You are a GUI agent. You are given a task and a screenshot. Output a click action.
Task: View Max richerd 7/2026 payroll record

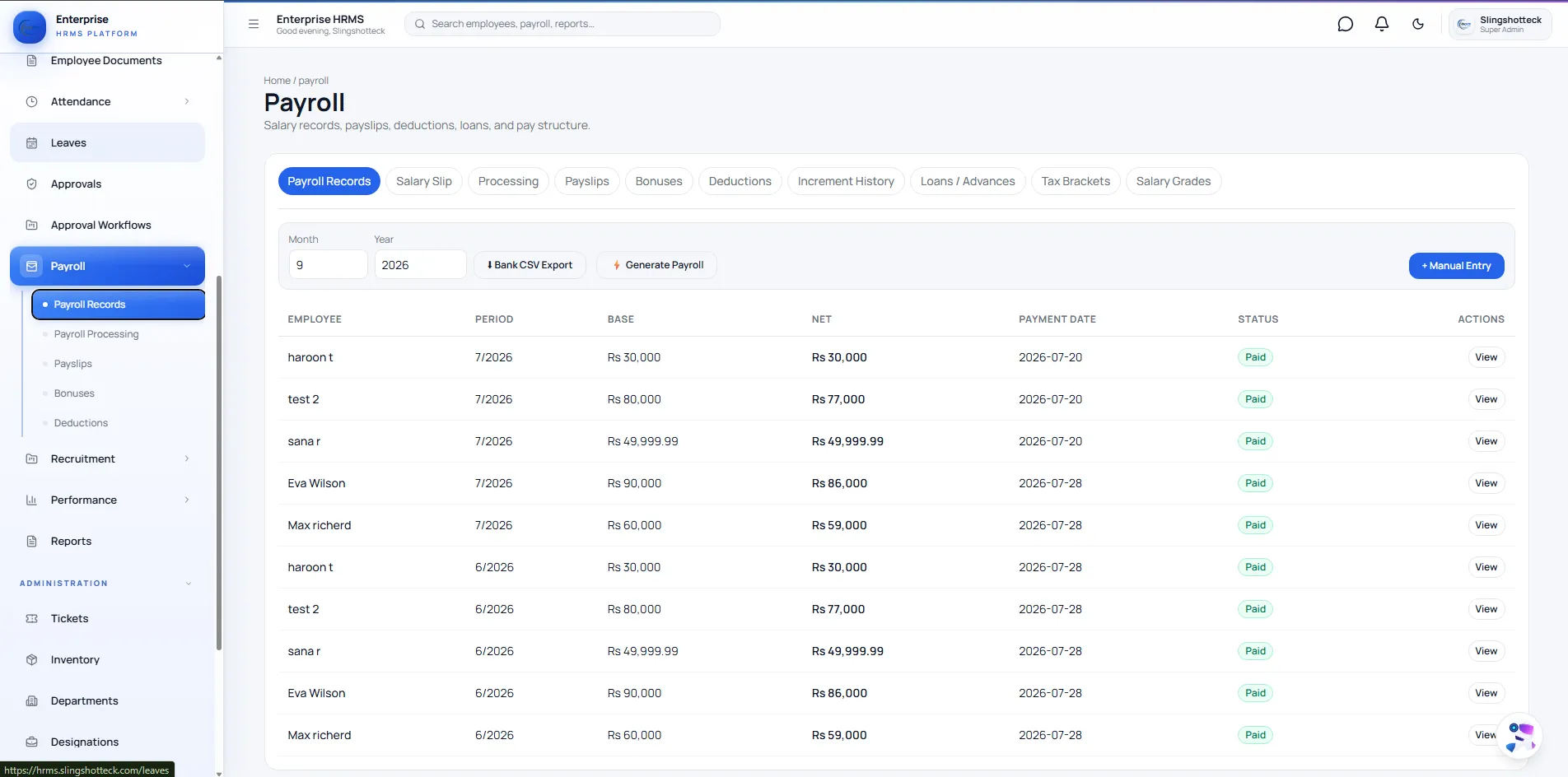click(1486, 525)
